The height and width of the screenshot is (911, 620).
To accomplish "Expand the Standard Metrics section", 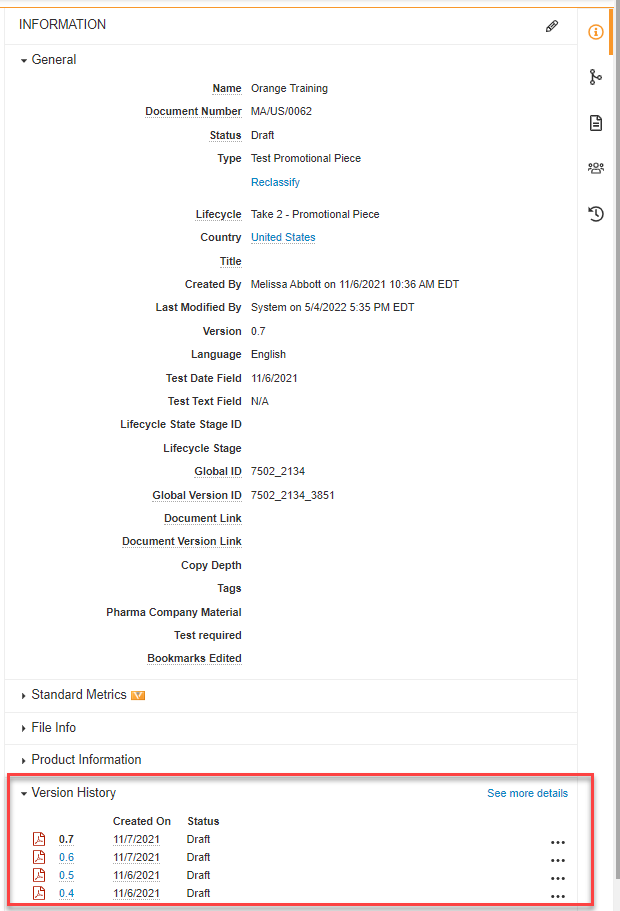I will click(79, 695).
